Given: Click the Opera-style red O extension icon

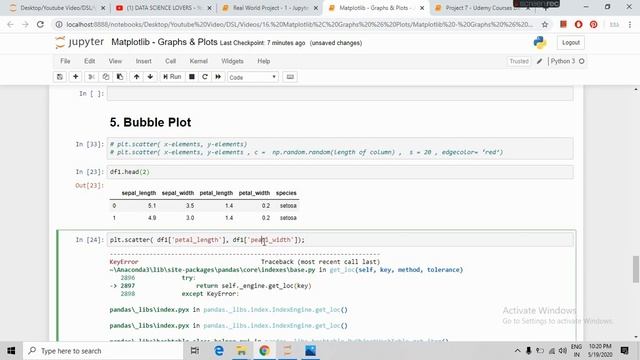Looking at the screenshot, I should (578, 24).
